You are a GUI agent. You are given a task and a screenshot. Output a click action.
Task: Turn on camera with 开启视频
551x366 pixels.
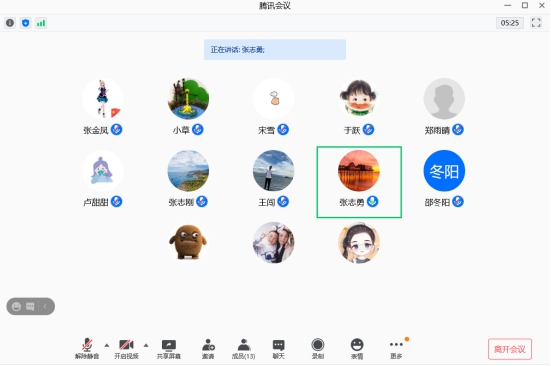pyautogui.click(x=127, y=349)
